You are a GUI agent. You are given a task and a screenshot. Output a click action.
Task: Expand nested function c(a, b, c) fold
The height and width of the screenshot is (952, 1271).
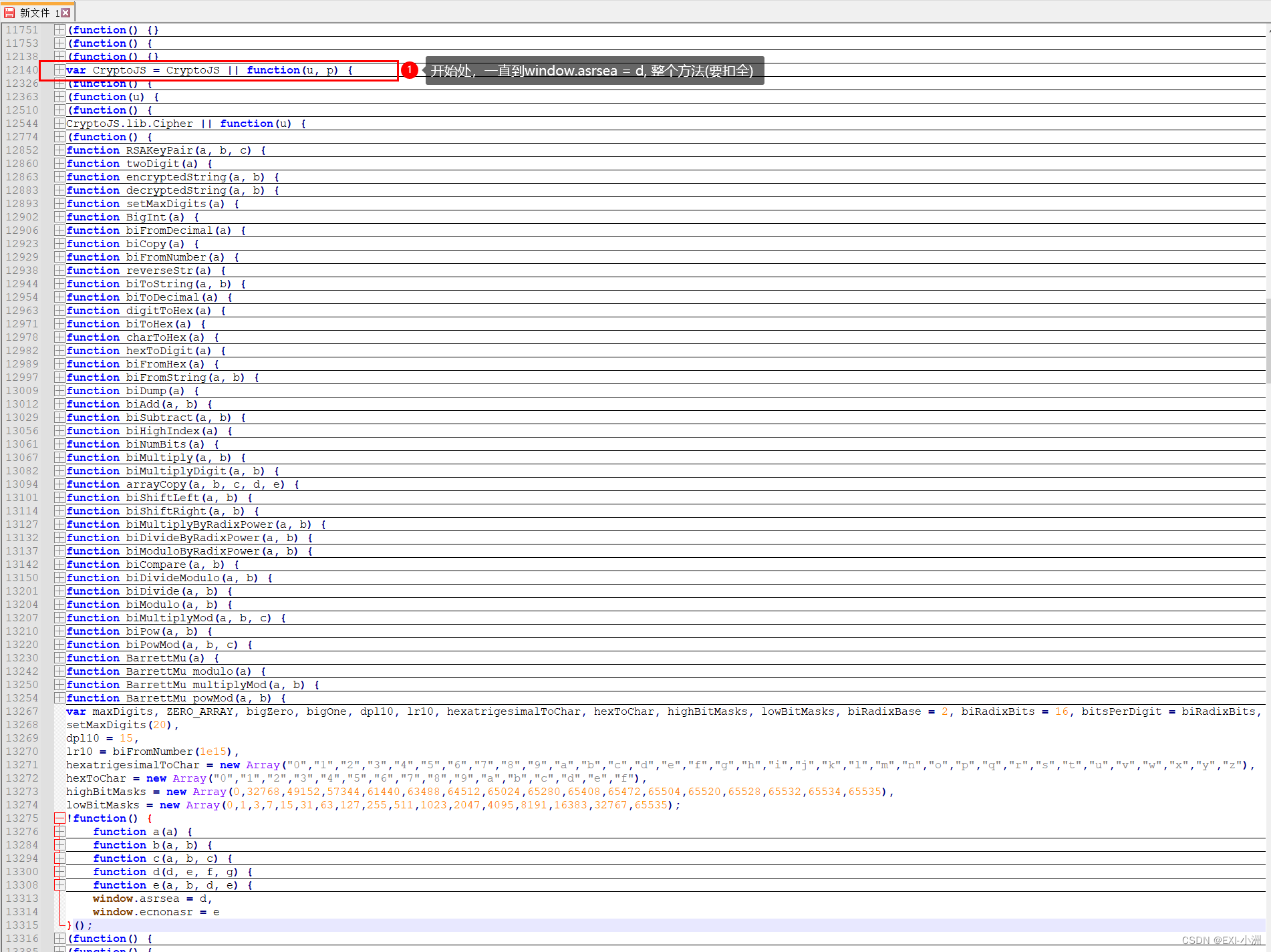click(x=59, y=858)
